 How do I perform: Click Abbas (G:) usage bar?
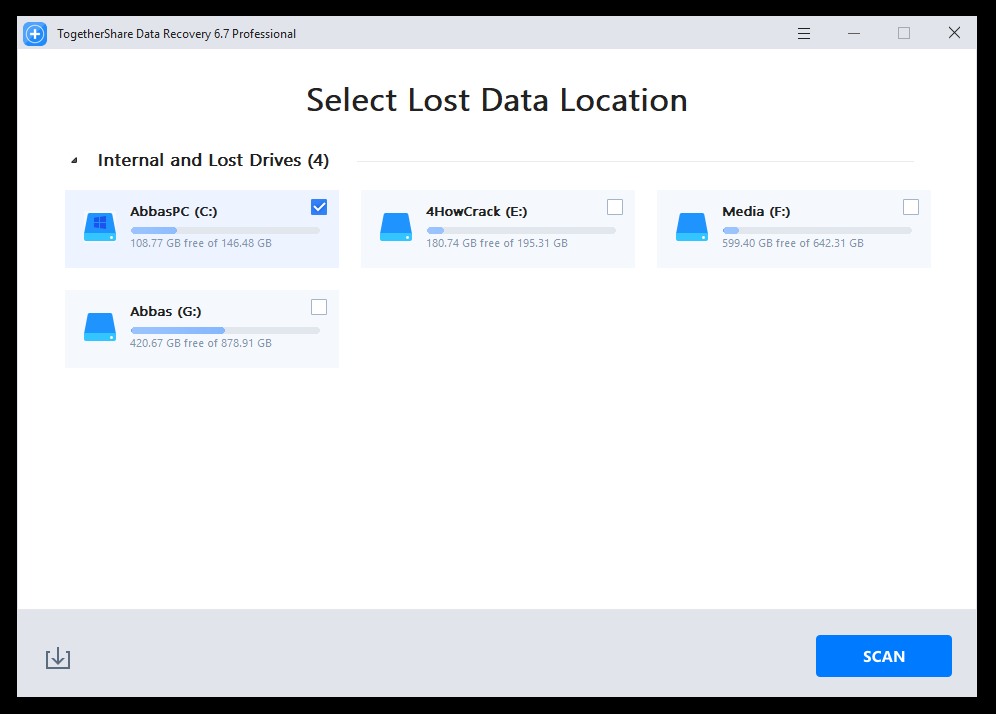click(225, 330)
